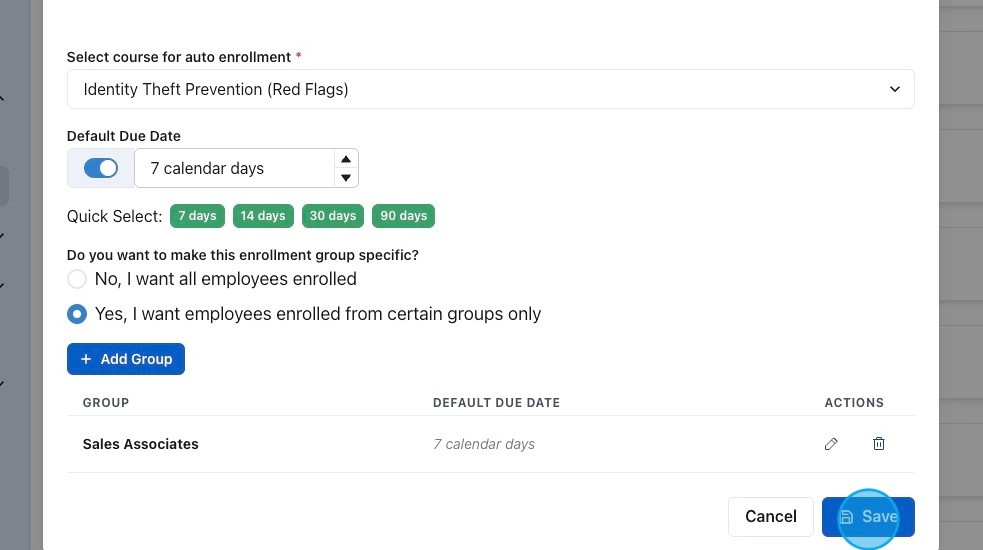
Task: Set due date to 30 days
Action: [333, 216]
